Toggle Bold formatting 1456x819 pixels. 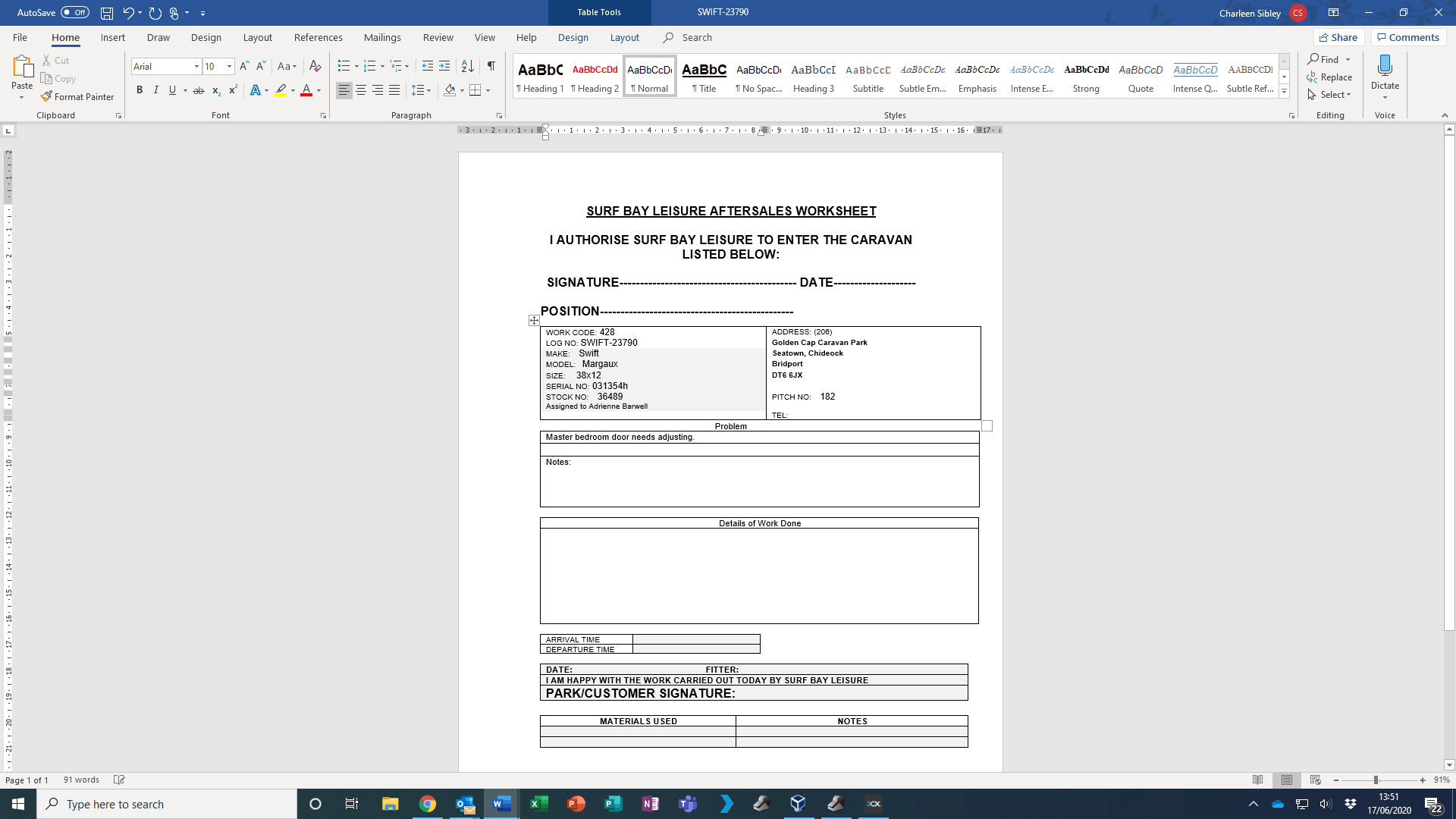(140, 90)
